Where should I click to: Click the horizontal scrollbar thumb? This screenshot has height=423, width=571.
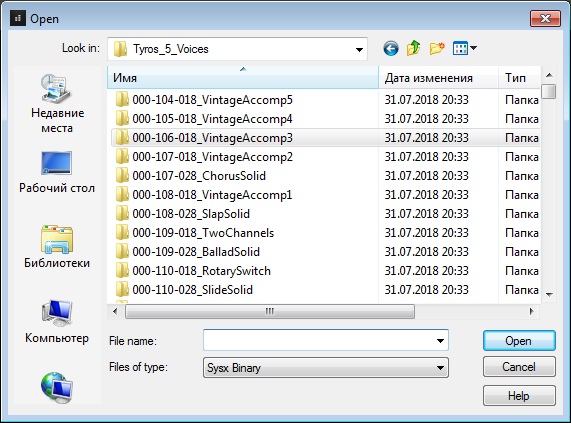(x=270, y=311)
